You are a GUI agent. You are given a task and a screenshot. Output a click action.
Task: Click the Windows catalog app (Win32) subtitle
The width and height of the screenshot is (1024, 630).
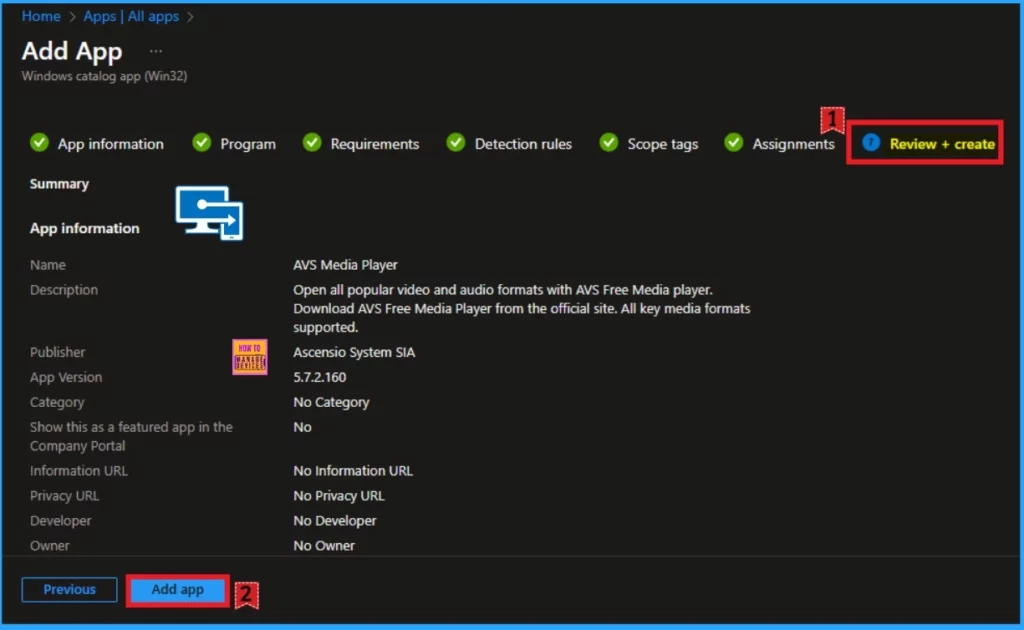pyautogui.click(x=104, y=76)
